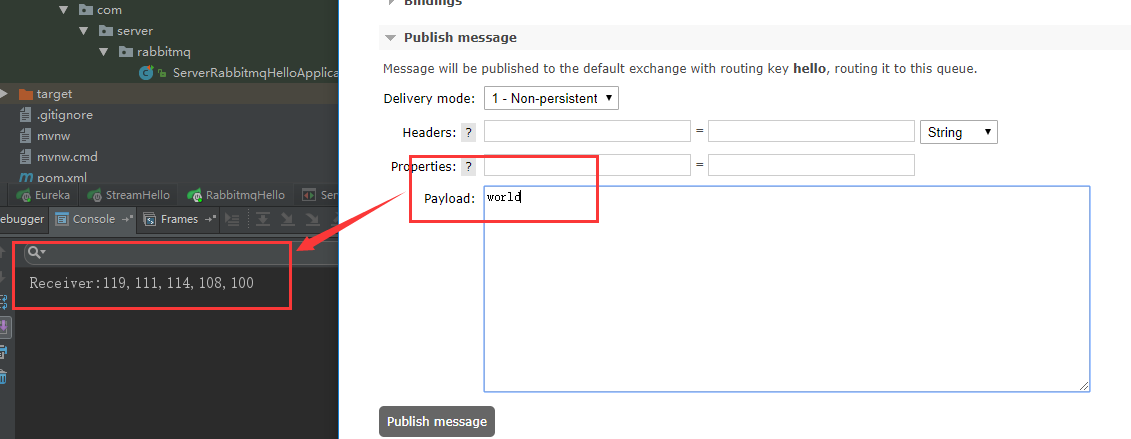Image resolution: width=1131 pixels, height=439 pixels.
Task: Open the header type String dropdown
Action: 959,132
